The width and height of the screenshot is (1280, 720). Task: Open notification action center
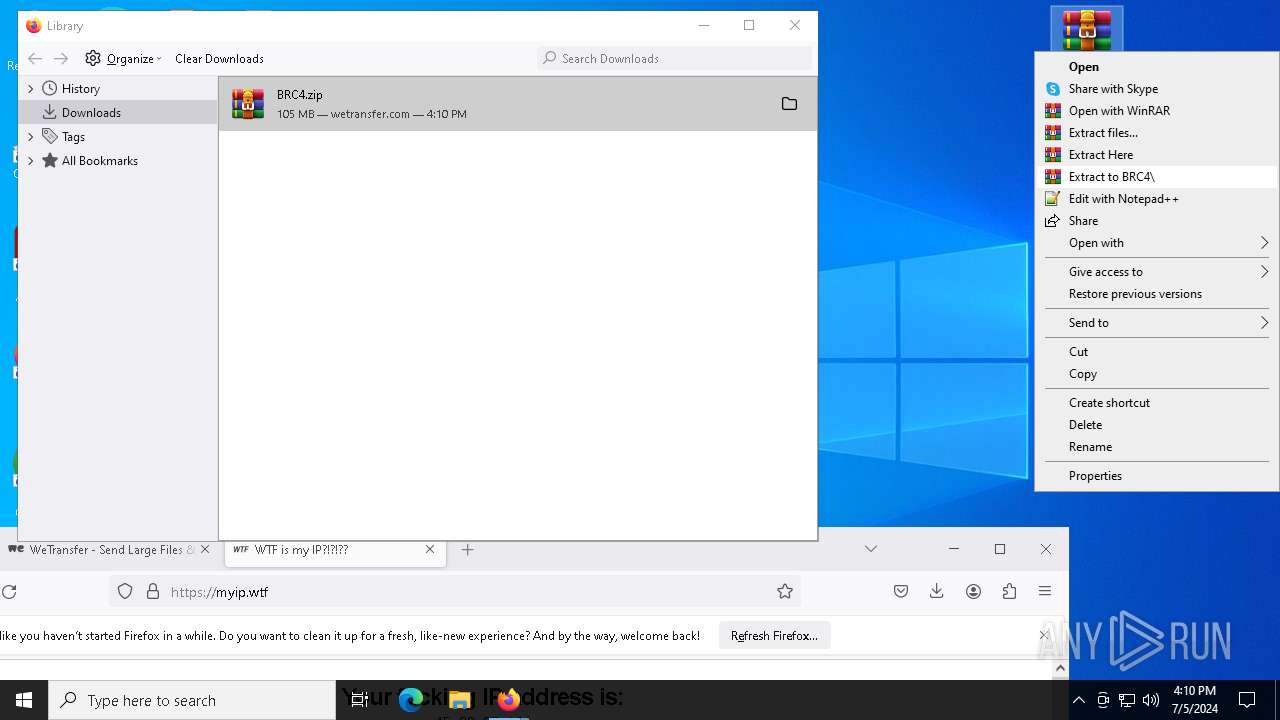coord(1247,700)
